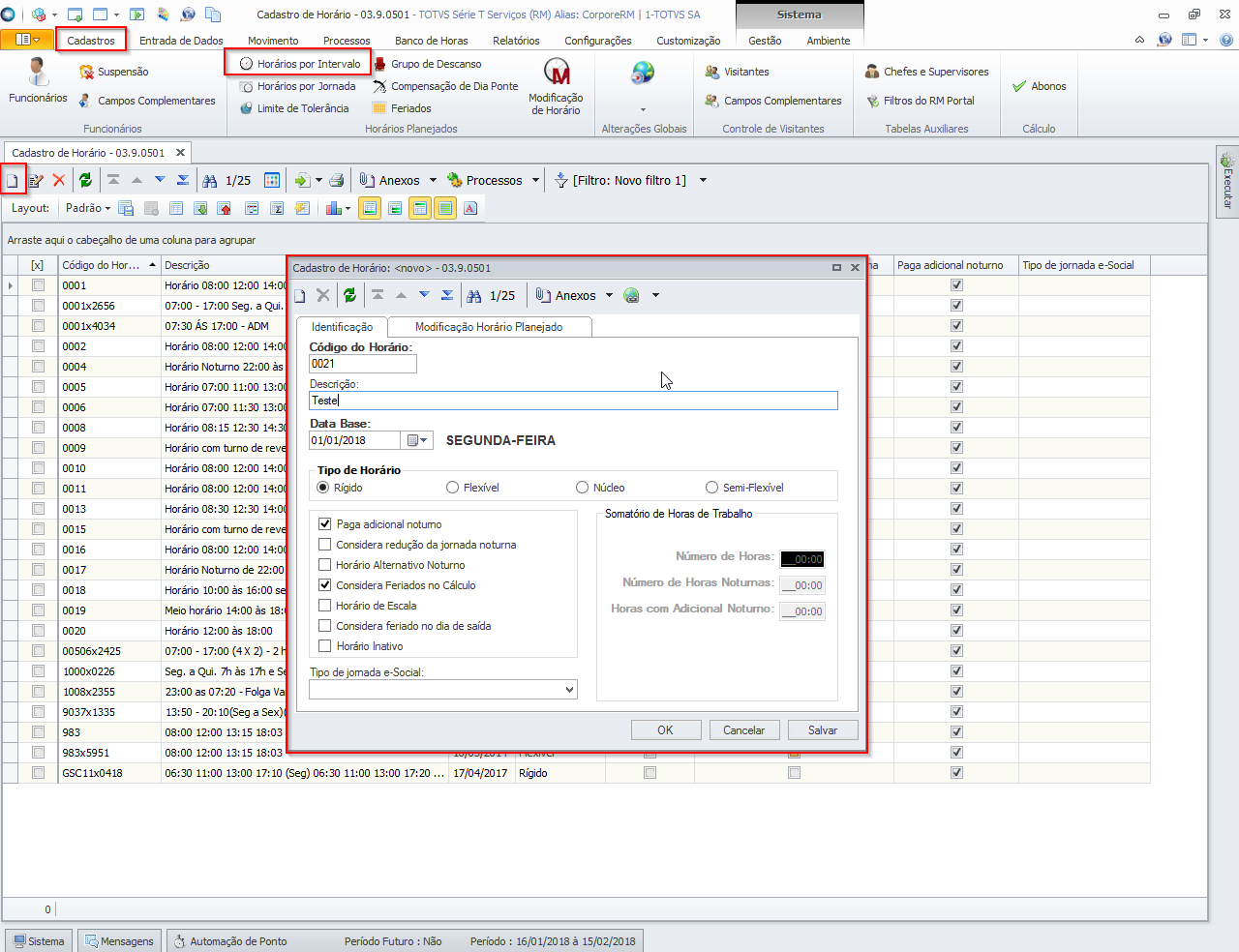Screen dimensions: 1239x952
Task: Click Salvar button in dialog
Action: (x=823, y=730)
